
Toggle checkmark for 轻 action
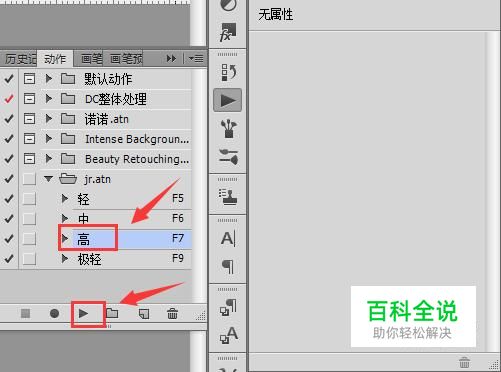(x=9, y=199)
